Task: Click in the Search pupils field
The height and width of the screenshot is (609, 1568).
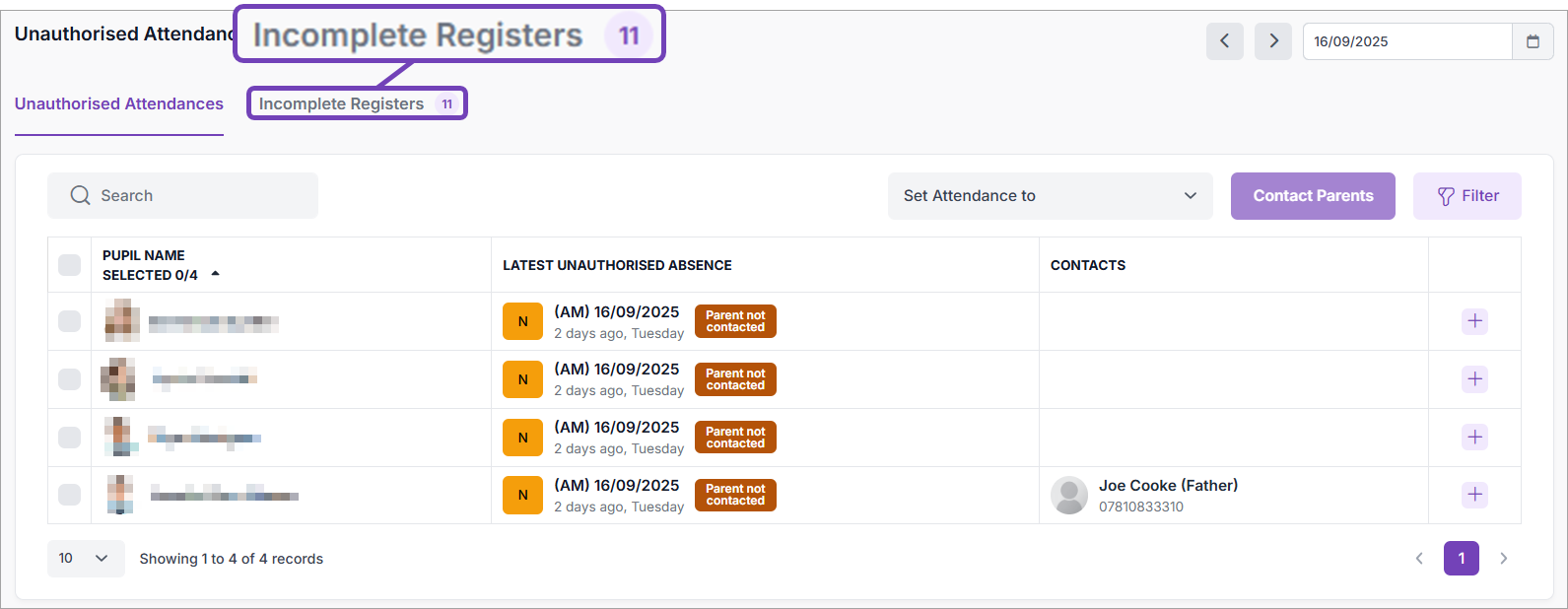Action: tap(183, 196)
